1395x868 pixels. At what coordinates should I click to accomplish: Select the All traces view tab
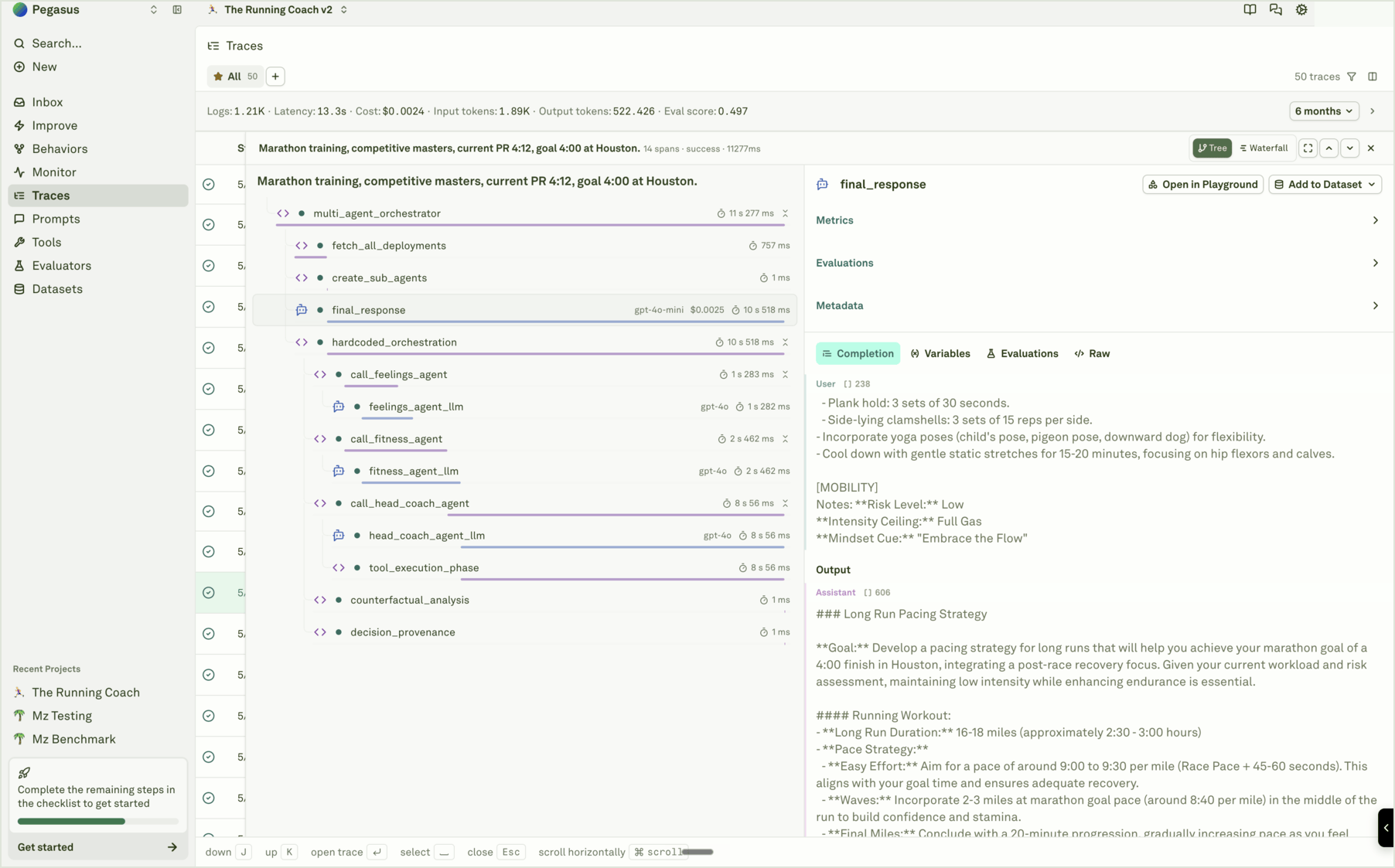[235, 77]
